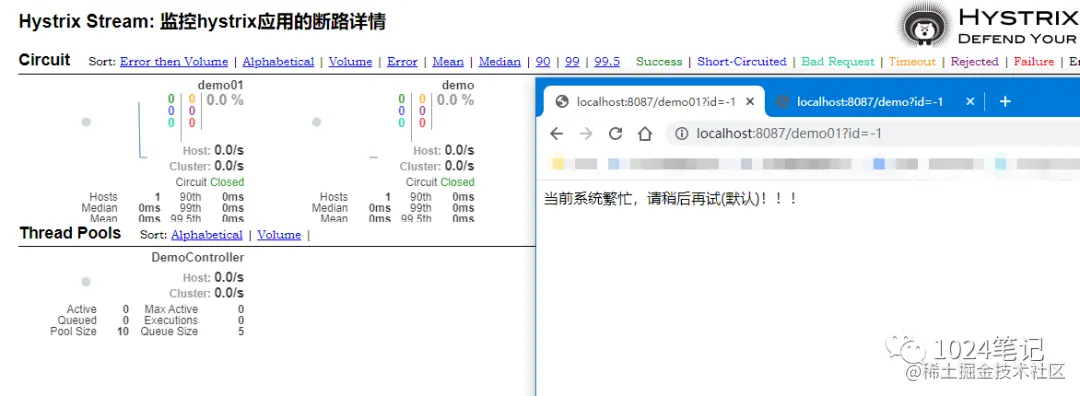Click the DemoController thread pool name
Screen dimensions: 1080x396
[198, 258]
